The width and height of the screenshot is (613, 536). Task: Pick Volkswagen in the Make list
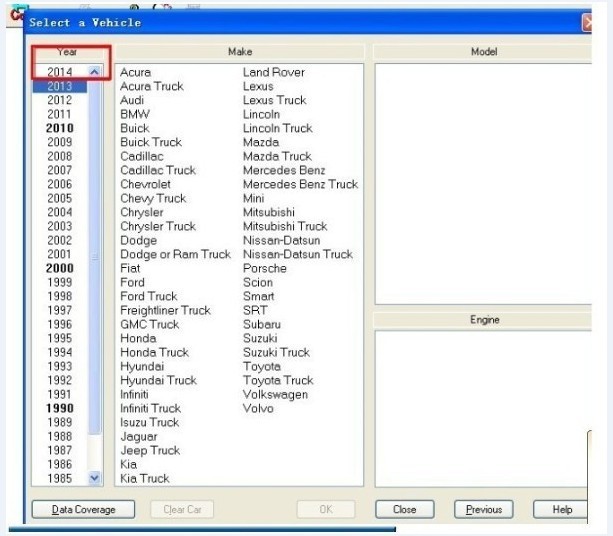click(x=275, y=394)
